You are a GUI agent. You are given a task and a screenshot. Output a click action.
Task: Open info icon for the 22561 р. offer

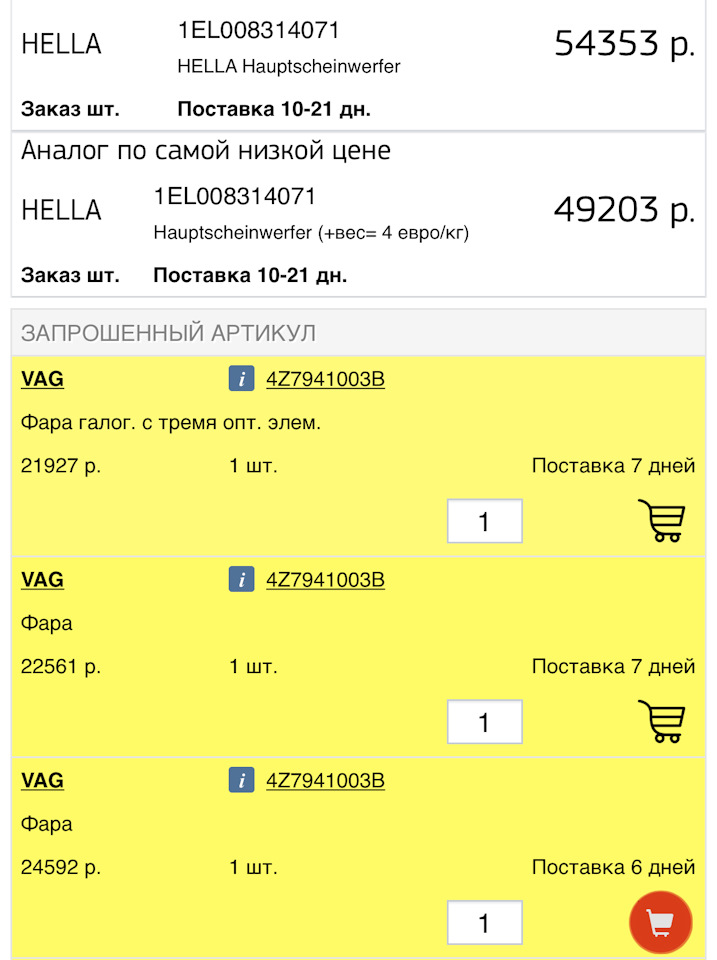tap(241, 579)
